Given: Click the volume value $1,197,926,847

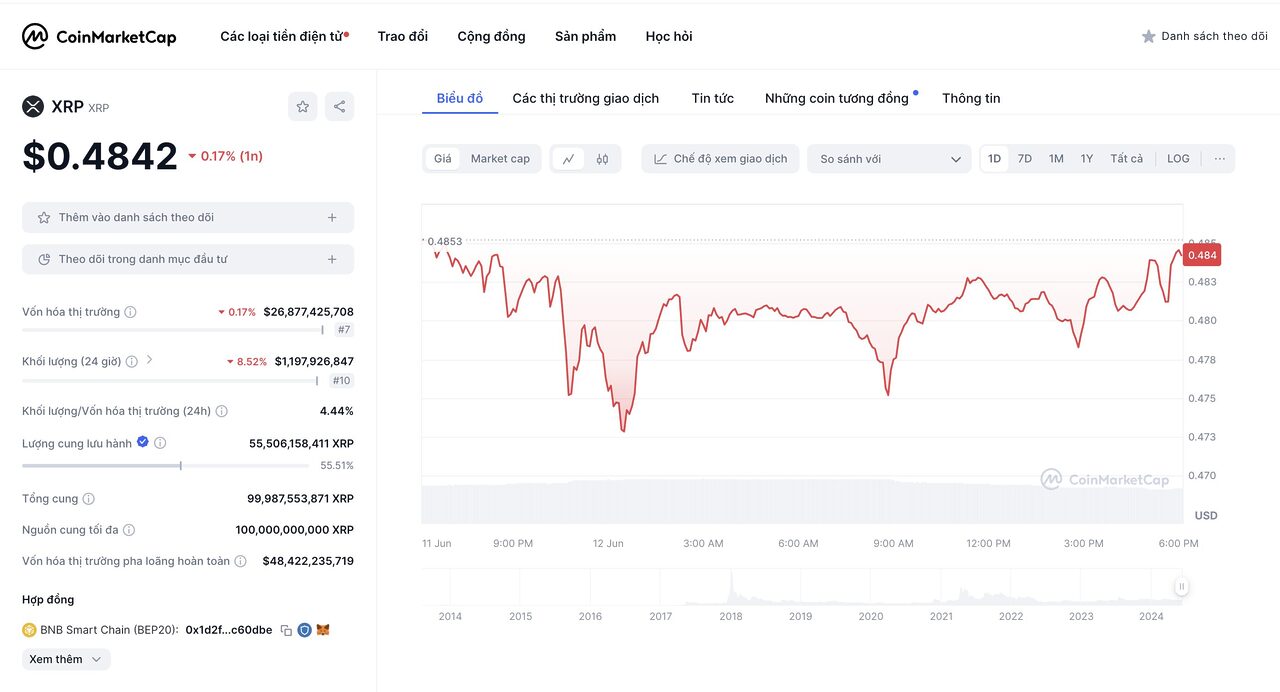Looking at the screenshot, I should 314,361.
